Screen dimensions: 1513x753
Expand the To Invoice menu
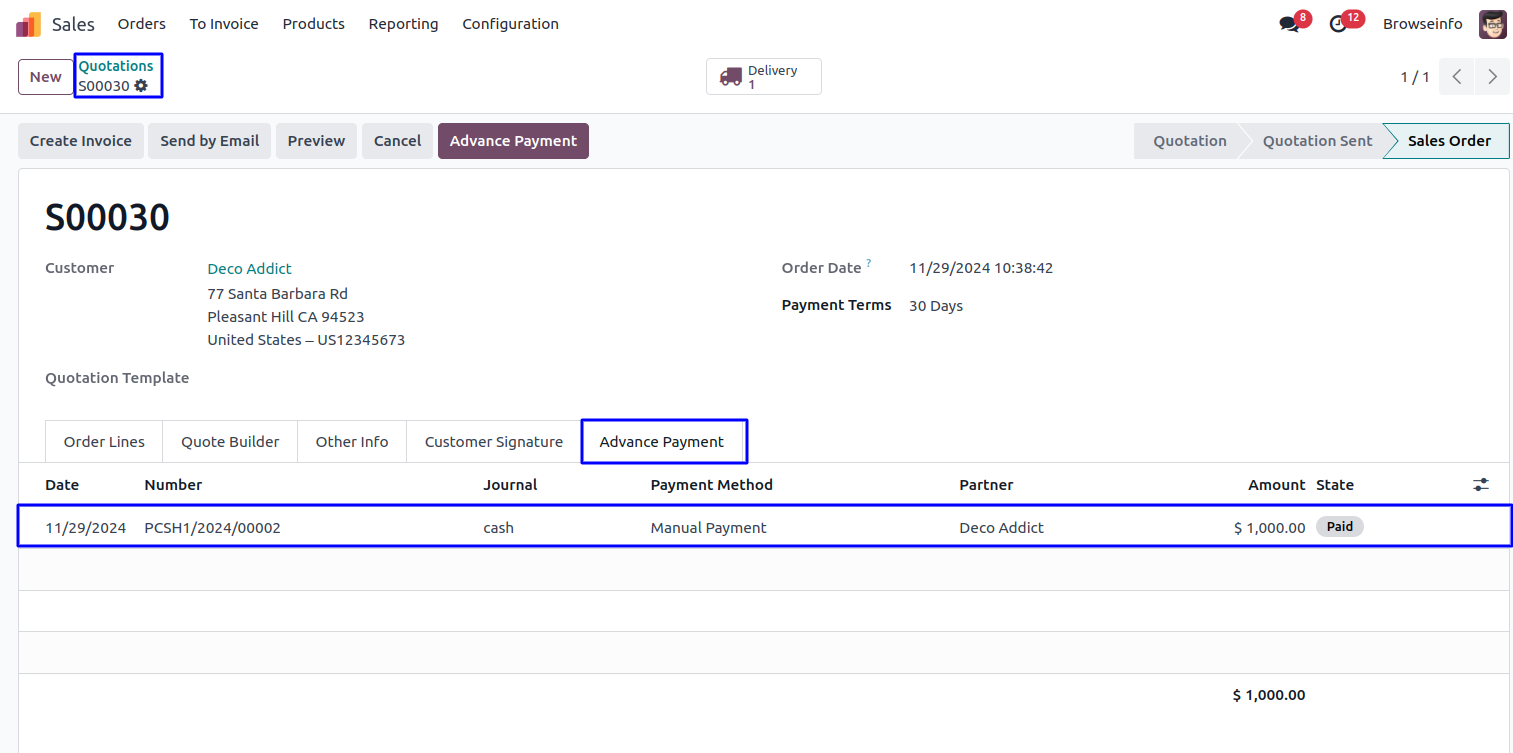224,24
